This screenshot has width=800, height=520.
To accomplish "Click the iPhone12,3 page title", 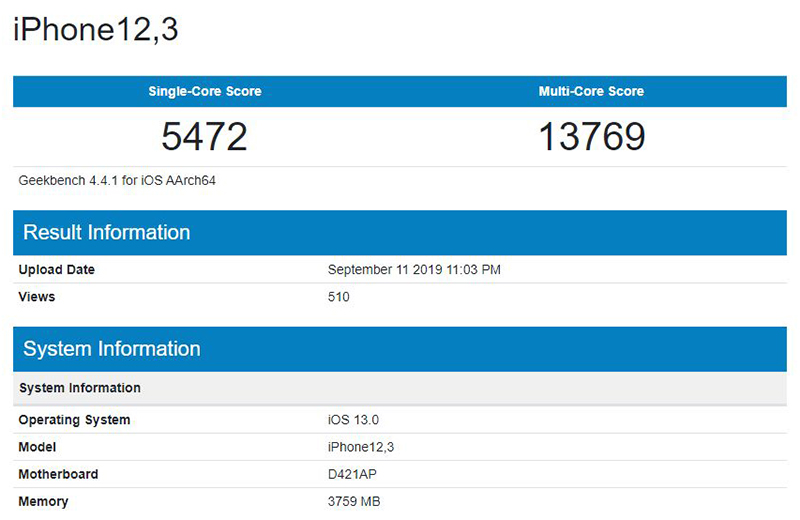I will [x=96, y=30].
